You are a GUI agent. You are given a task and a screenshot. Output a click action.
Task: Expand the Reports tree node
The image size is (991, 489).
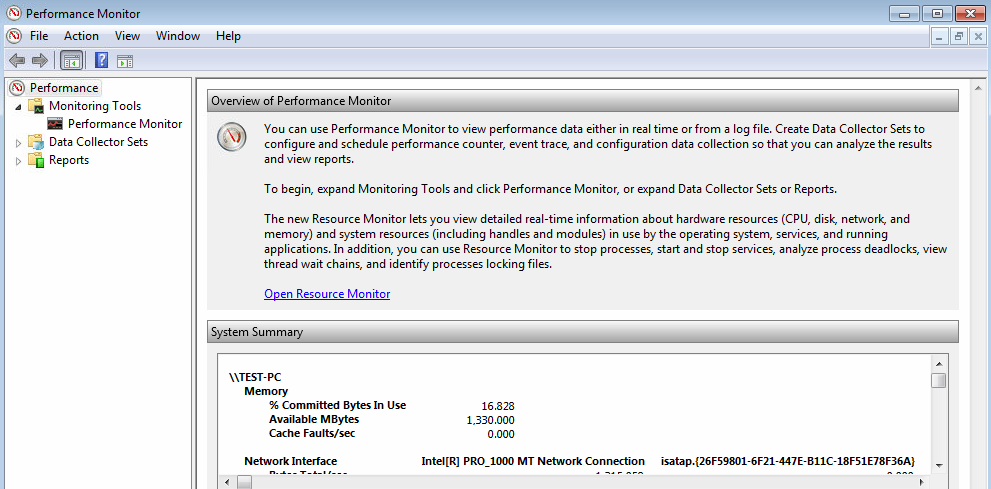18,161
